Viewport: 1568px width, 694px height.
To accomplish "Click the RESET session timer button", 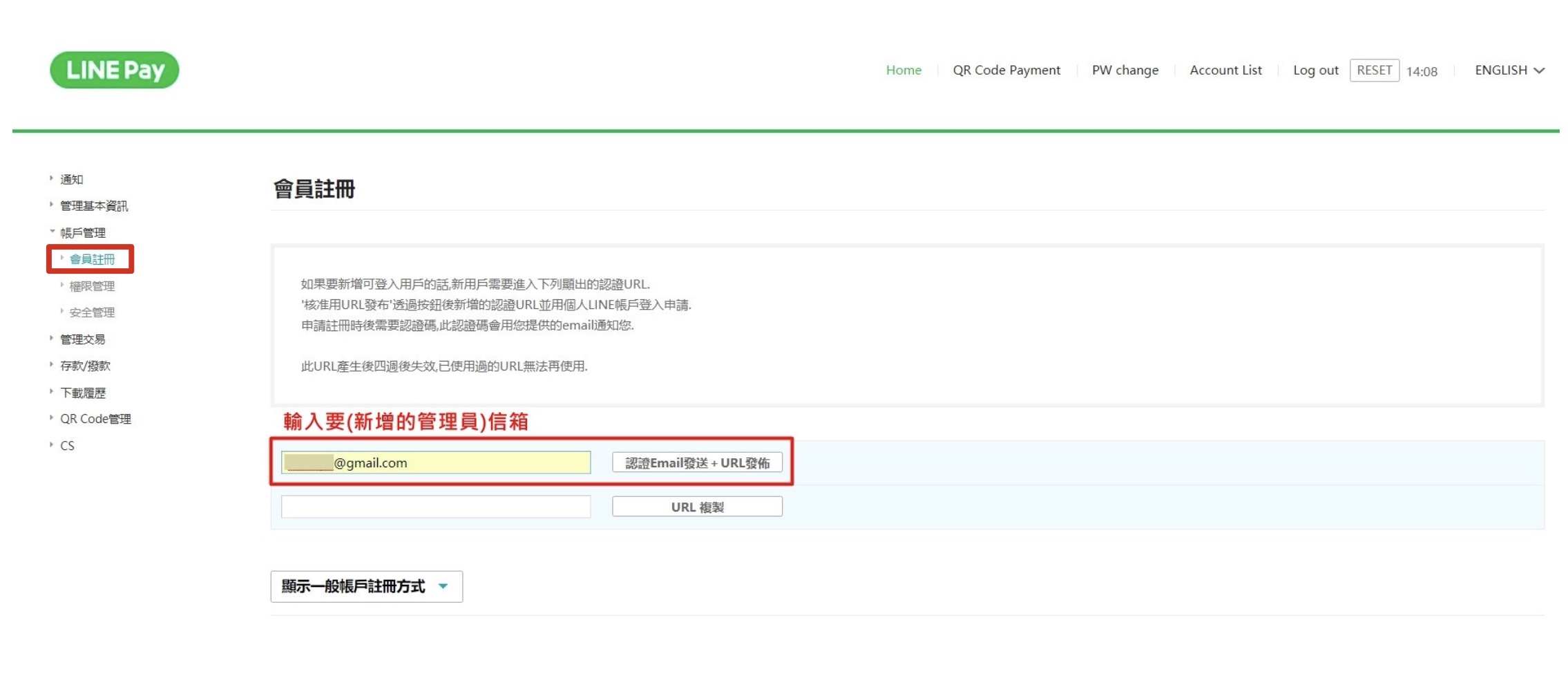I will point(1374,71).
